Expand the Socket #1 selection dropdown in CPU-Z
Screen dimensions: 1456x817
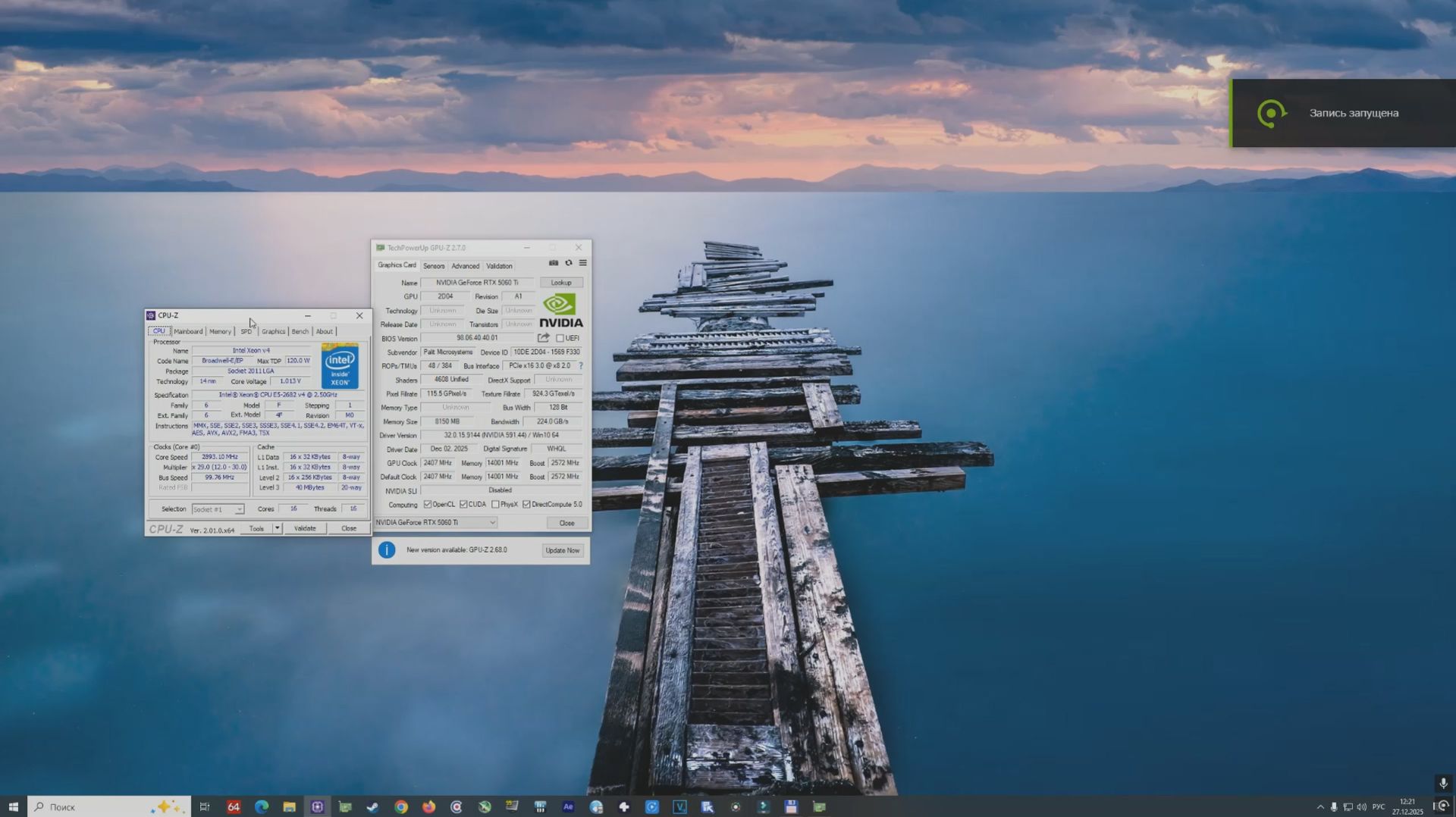point(240,509)
